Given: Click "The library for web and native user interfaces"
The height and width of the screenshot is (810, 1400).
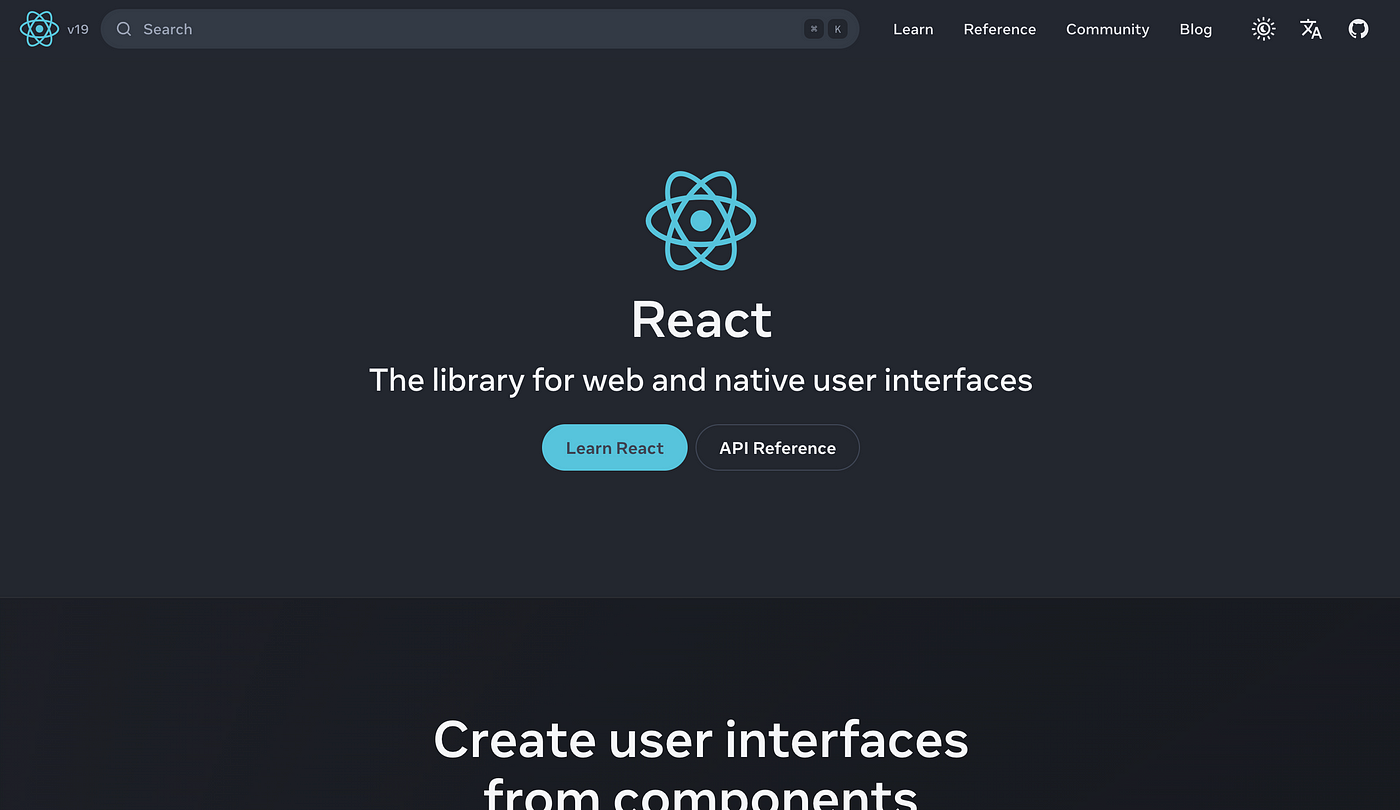Looking at the screenshot, I should [701, 380].
